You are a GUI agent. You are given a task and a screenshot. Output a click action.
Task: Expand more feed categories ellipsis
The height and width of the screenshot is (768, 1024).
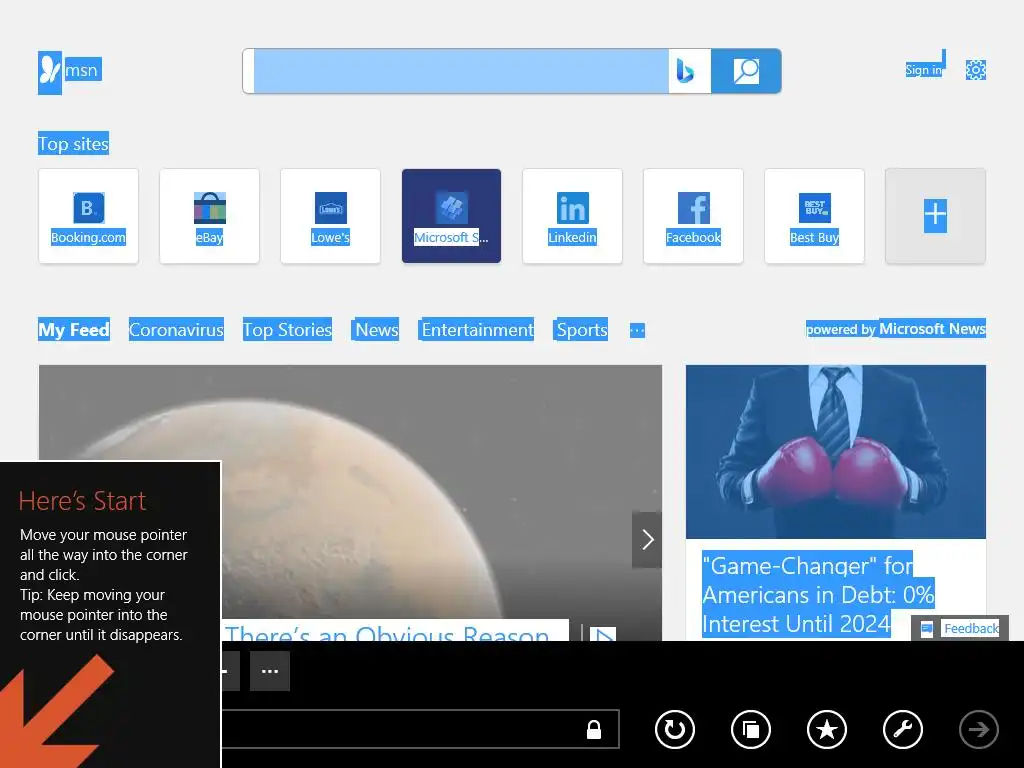[637, 330]
